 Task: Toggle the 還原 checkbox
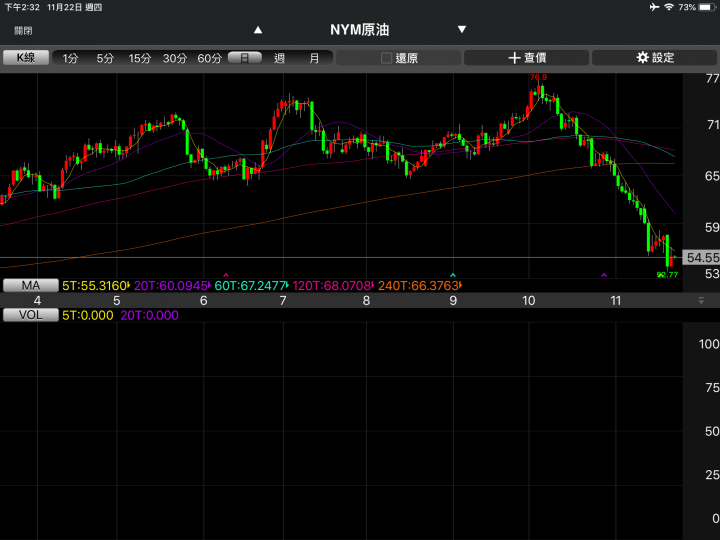(x=386, y=58)
